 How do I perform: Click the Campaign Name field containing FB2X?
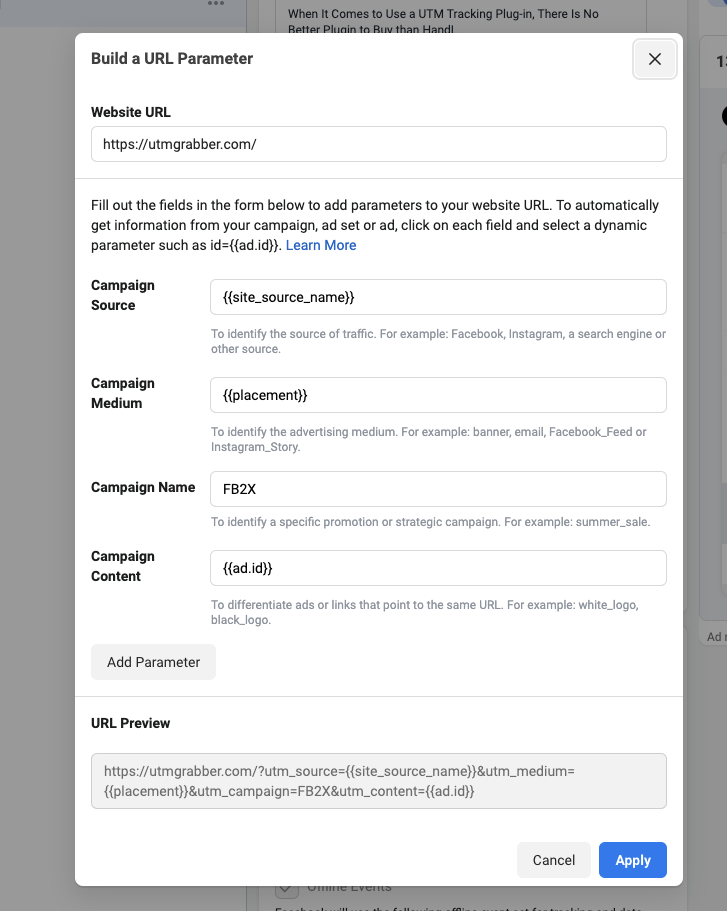point(438,489)
